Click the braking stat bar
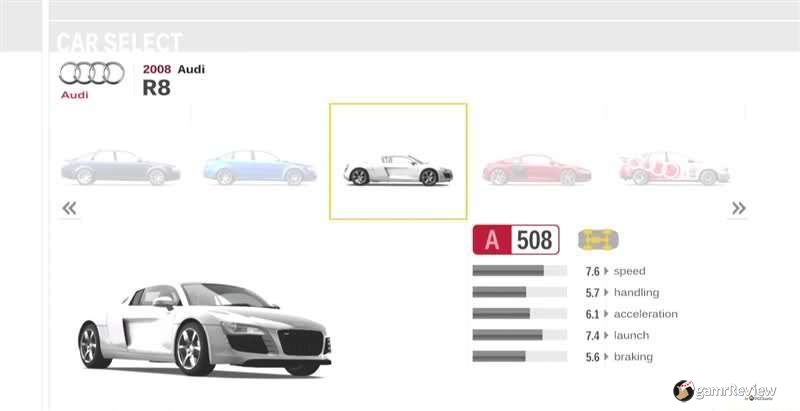 point(519,356)
